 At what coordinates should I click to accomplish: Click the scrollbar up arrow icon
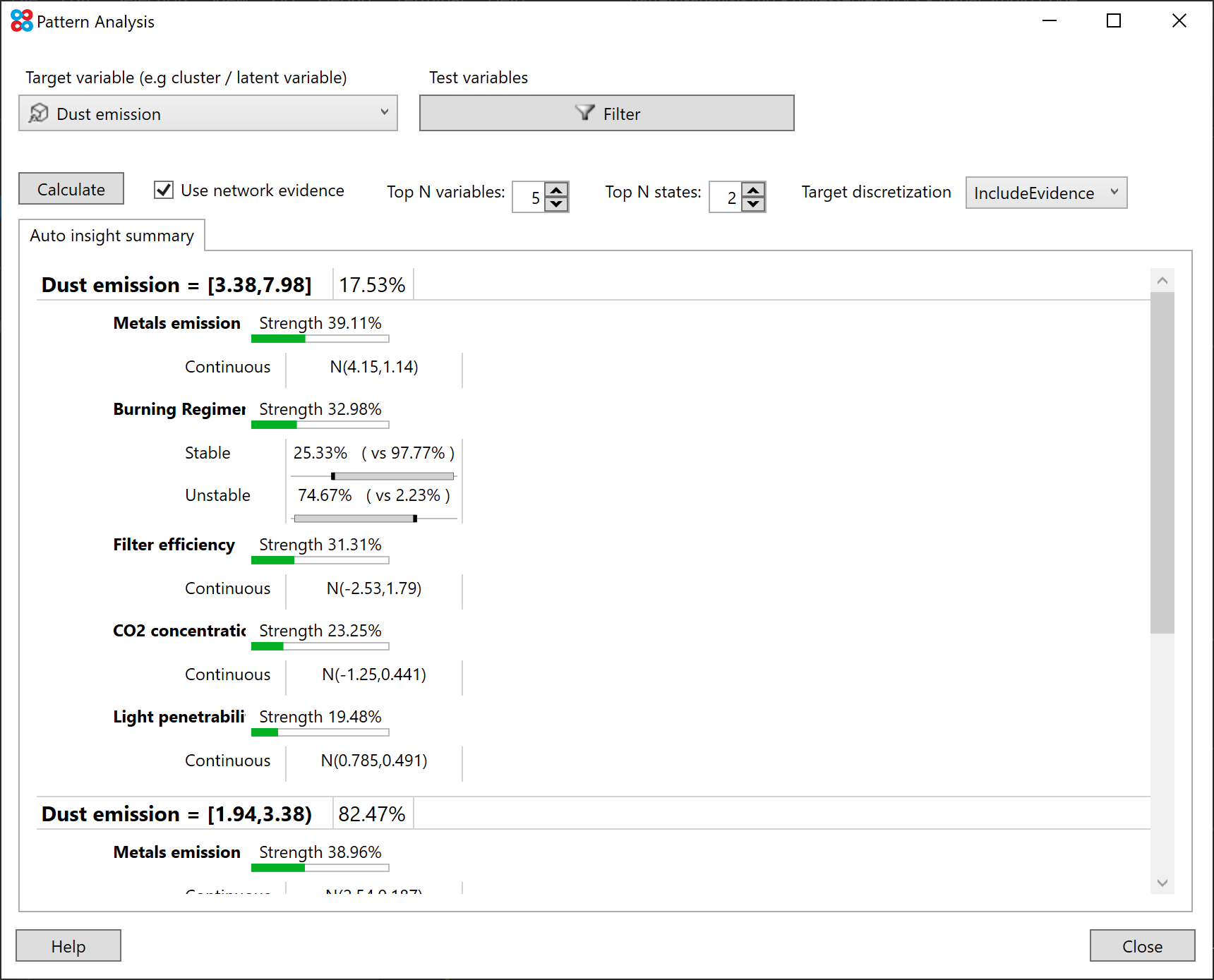click(x=1162, y=279)
